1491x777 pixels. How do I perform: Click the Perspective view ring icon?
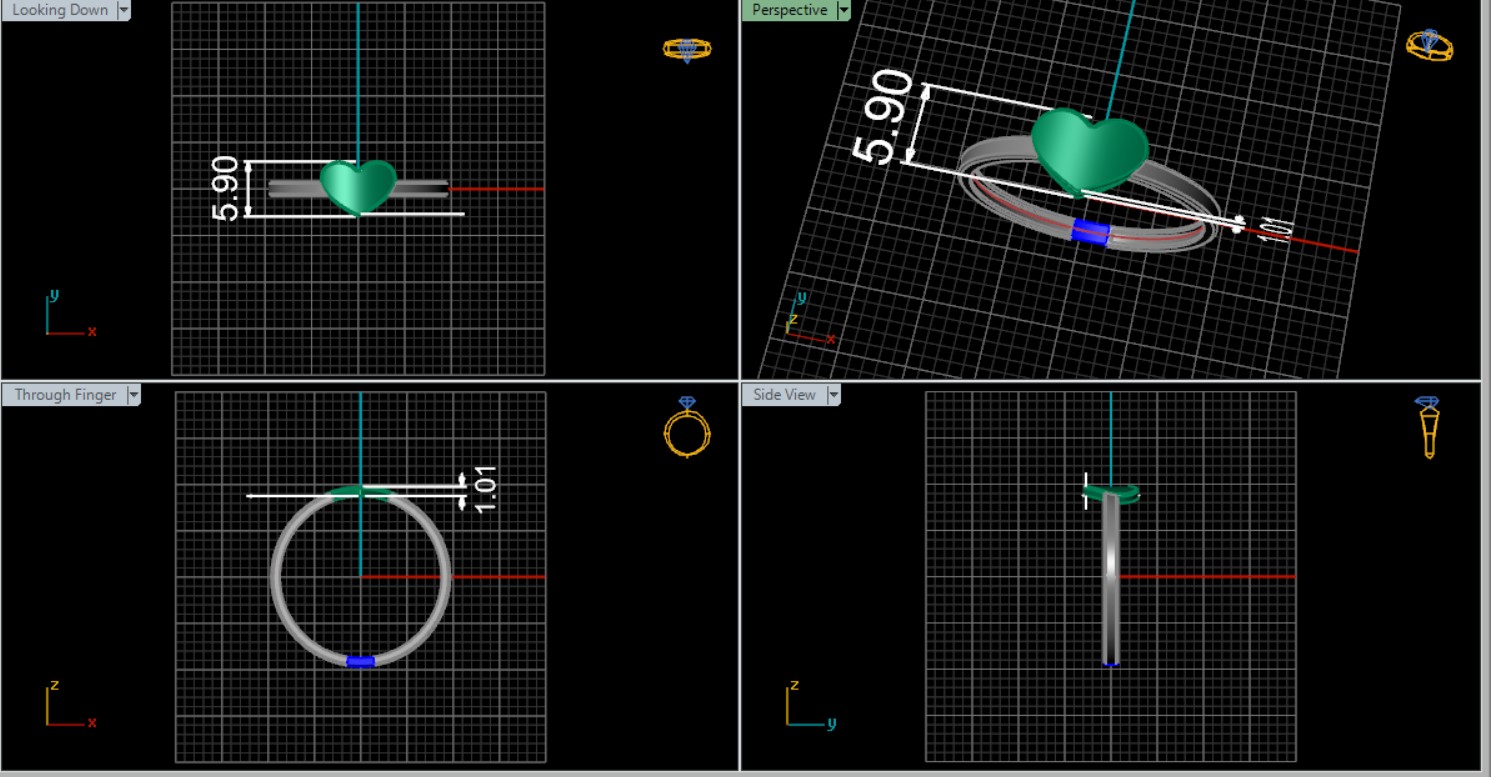point(1429,45)
